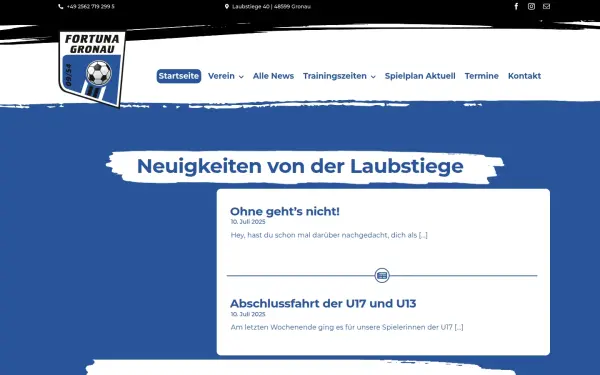Click the email envelope icon
The height and width of the screenshot is (375, 600).
[546, 7]
